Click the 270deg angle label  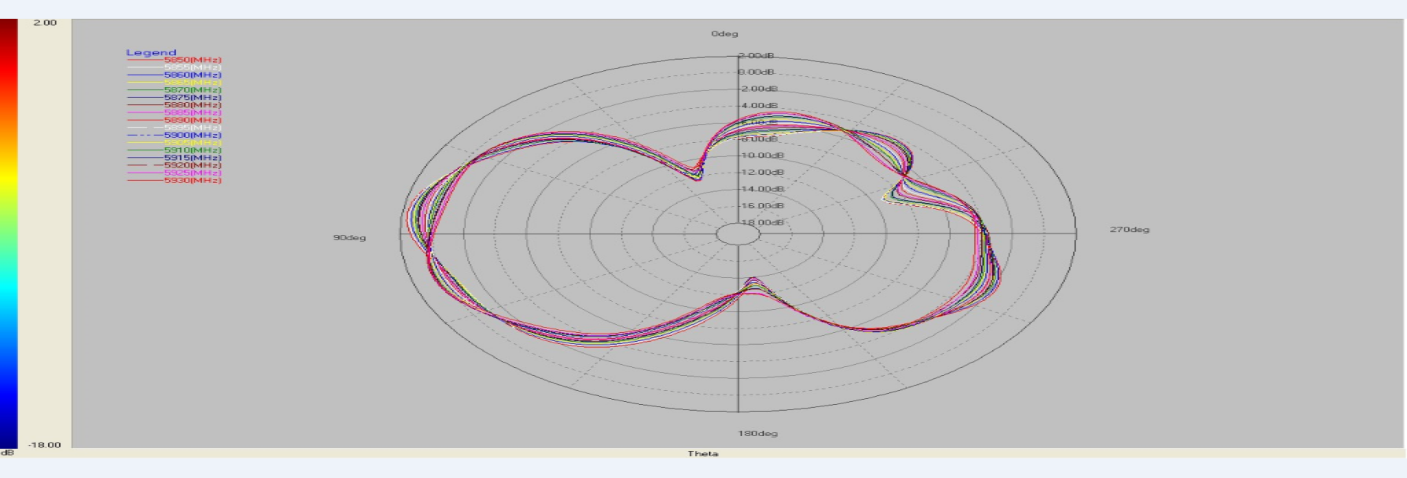click(1130, 230)
